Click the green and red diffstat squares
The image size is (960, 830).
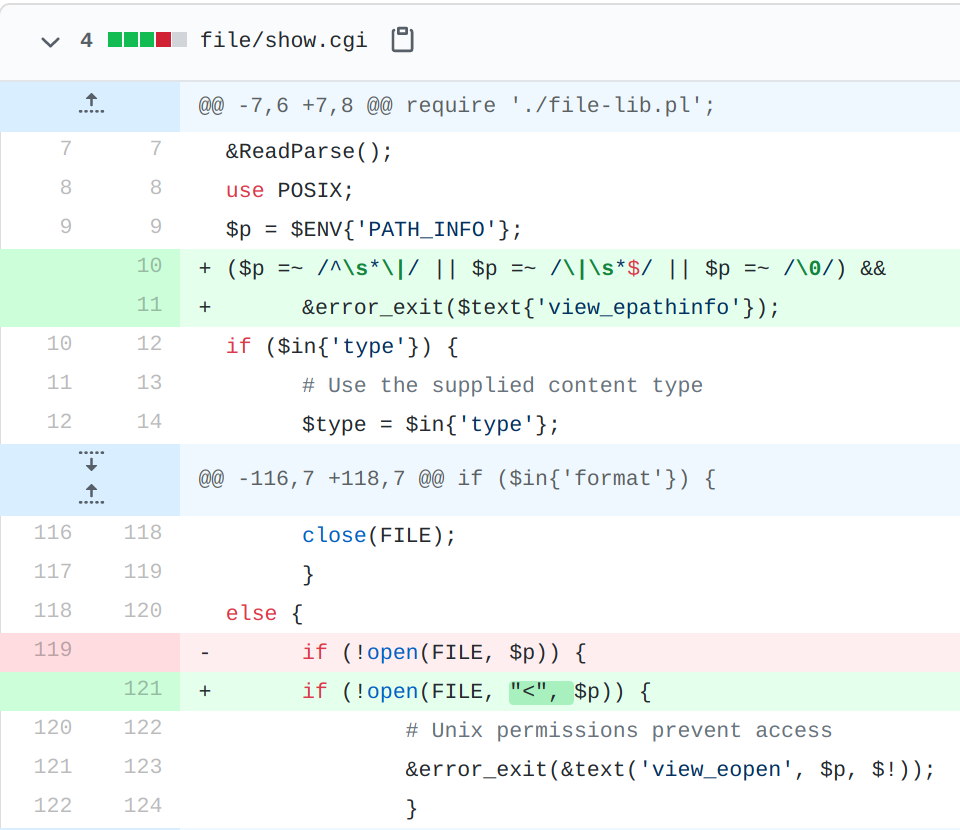click(147, 41)
